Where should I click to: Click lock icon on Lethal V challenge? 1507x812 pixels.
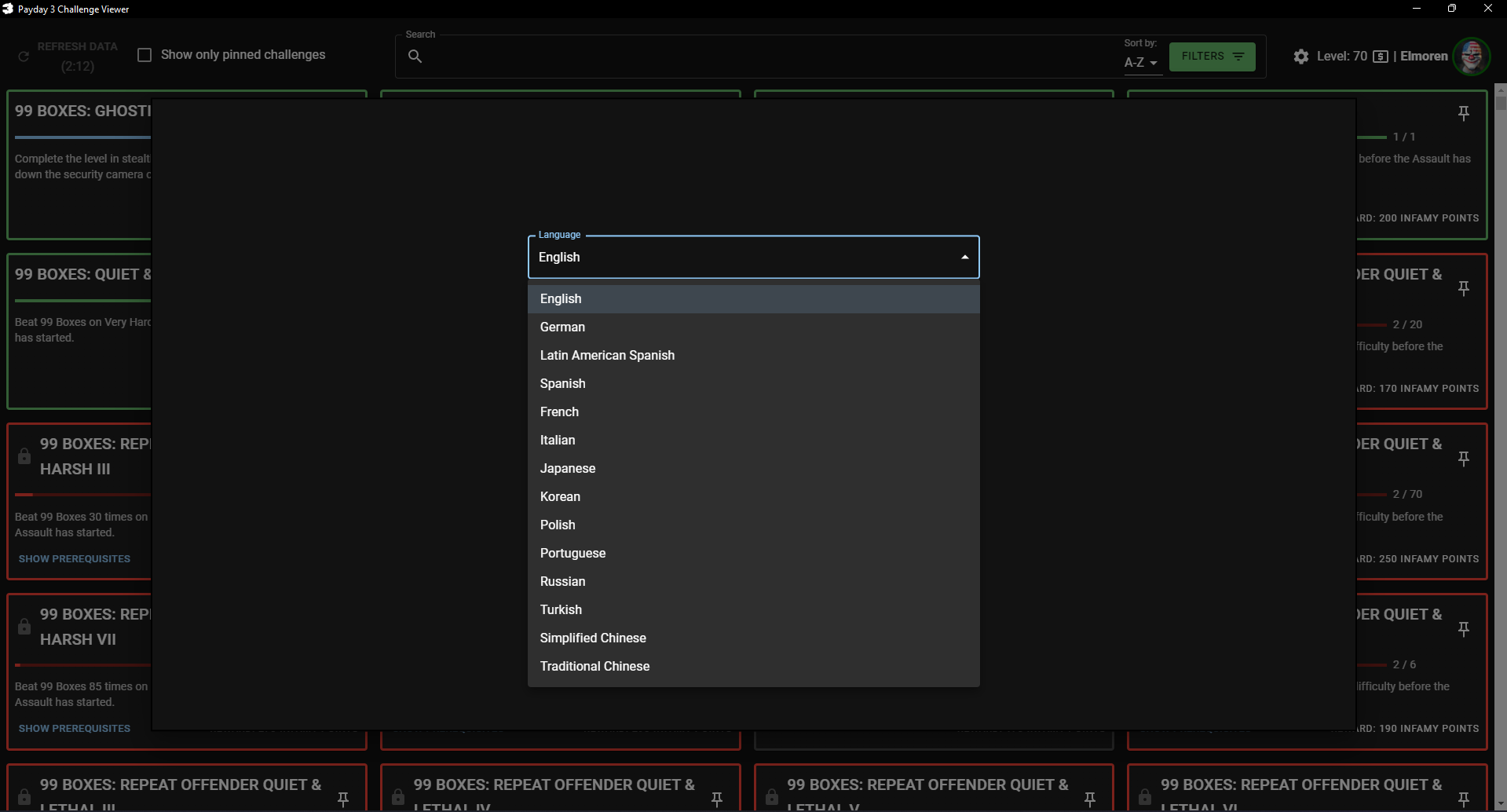pos(772,796)
